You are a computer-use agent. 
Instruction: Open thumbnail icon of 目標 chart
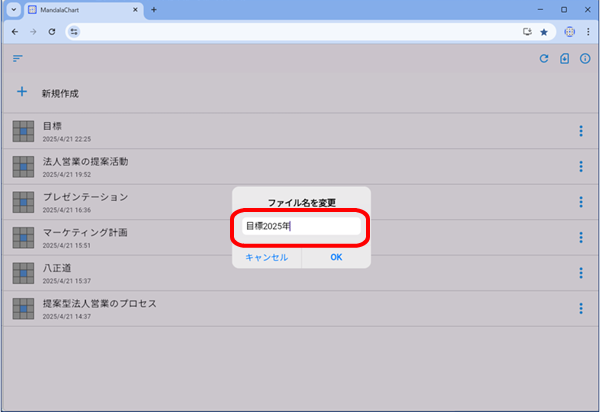(23, 131)
